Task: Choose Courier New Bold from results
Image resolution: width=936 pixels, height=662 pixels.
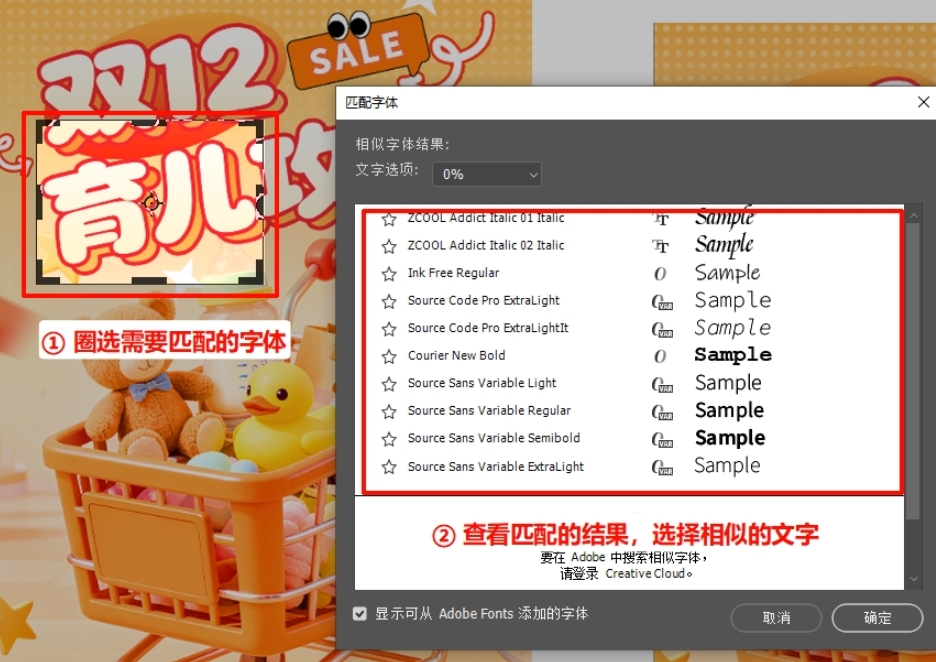Action: pyautogui.click(x=456, y=356)
